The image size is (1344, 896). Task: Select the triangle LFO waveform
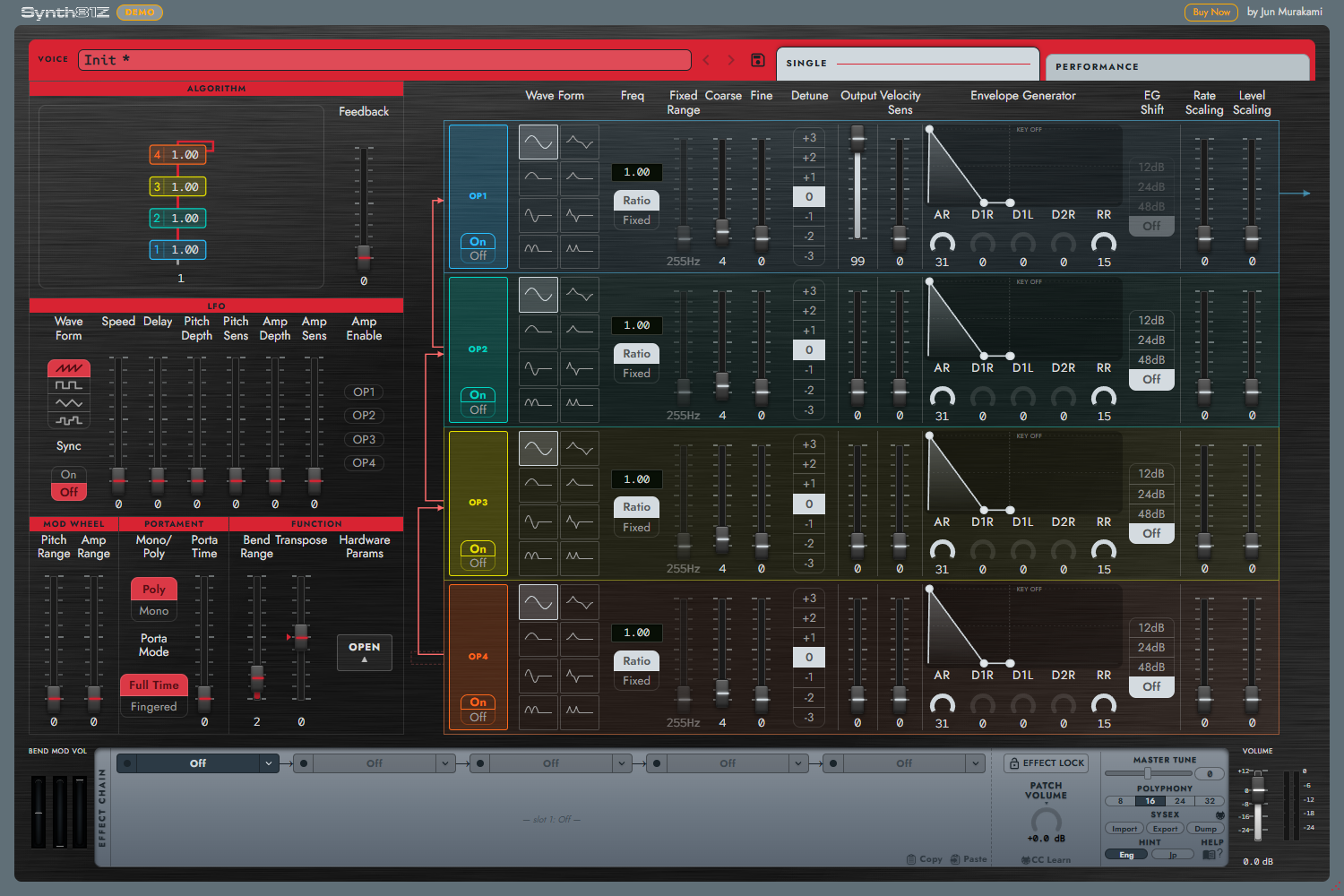69,403
